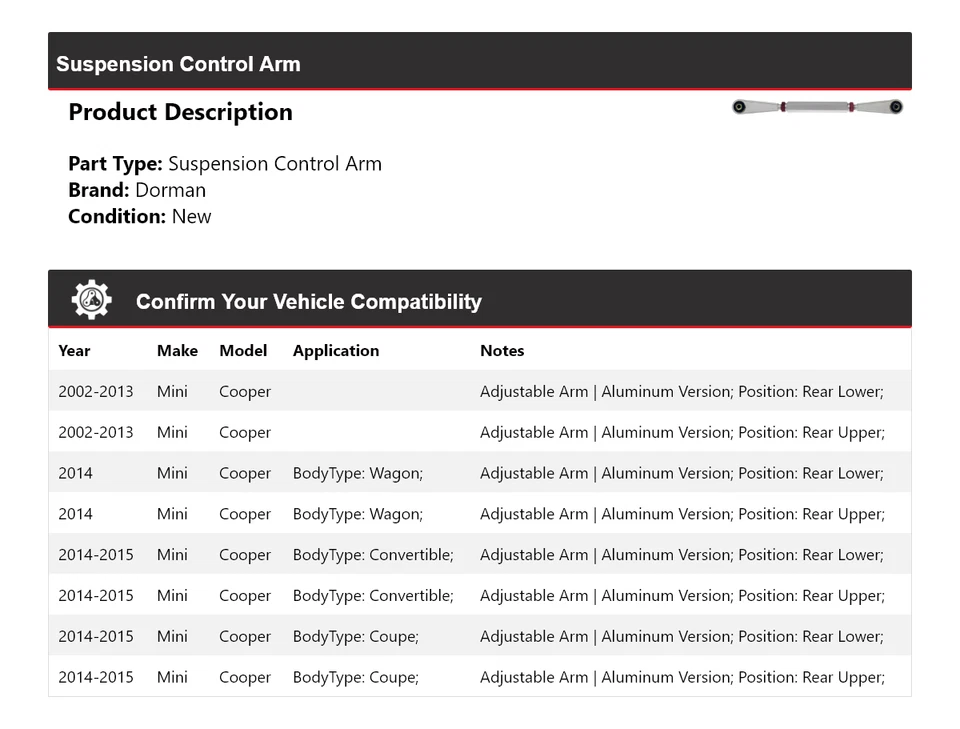Click the Part Type line

coord(225,164)
